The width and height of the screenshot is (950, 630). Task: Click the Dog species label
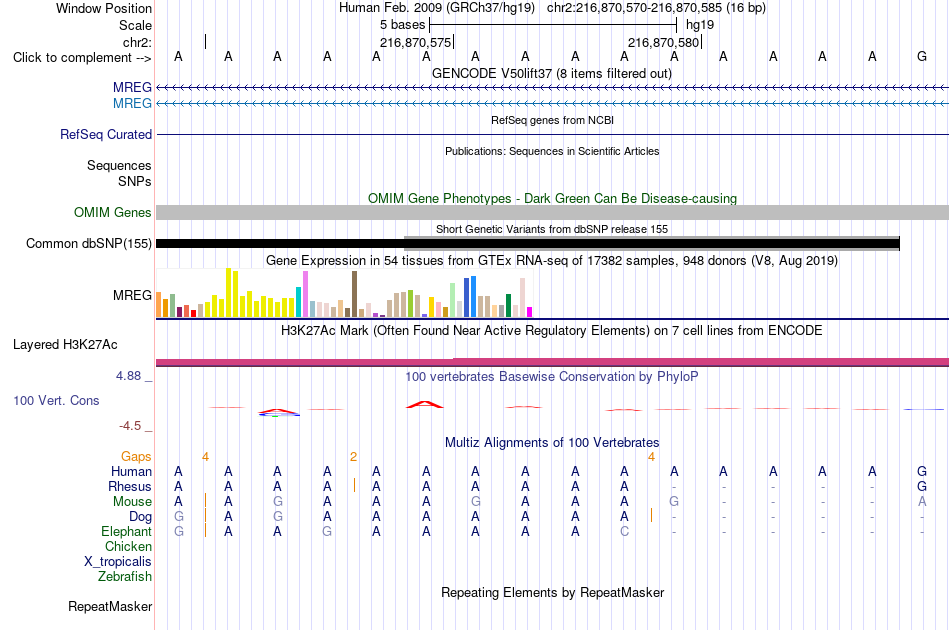click(x=141, y=517)
